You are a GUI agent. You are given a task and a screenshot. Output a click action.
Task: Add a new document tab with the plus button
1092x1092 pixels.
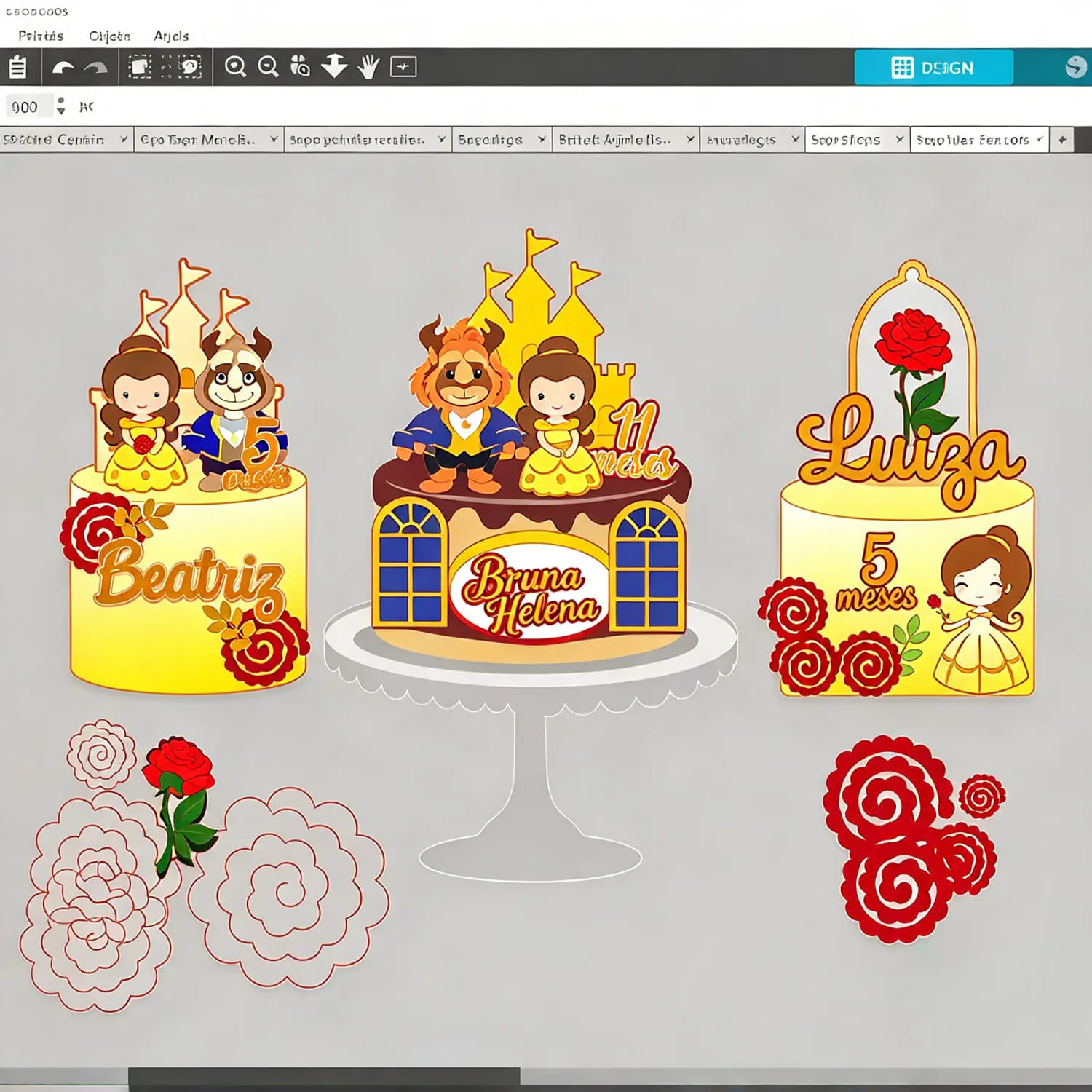(1062, 140)
